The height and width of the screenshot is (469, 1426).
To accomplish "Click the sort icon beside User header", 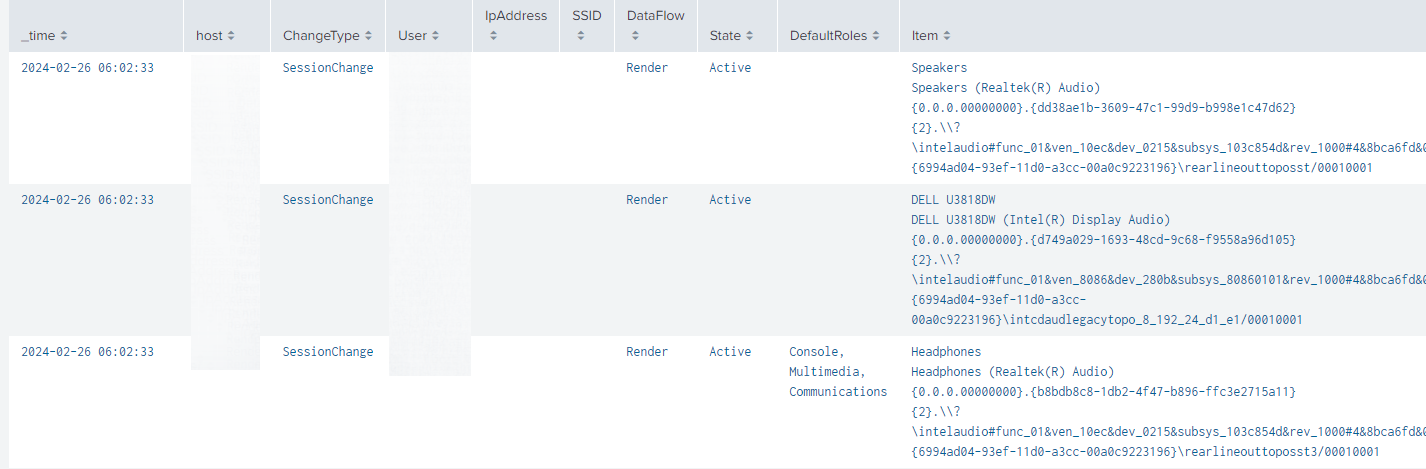I will point(437,36).
